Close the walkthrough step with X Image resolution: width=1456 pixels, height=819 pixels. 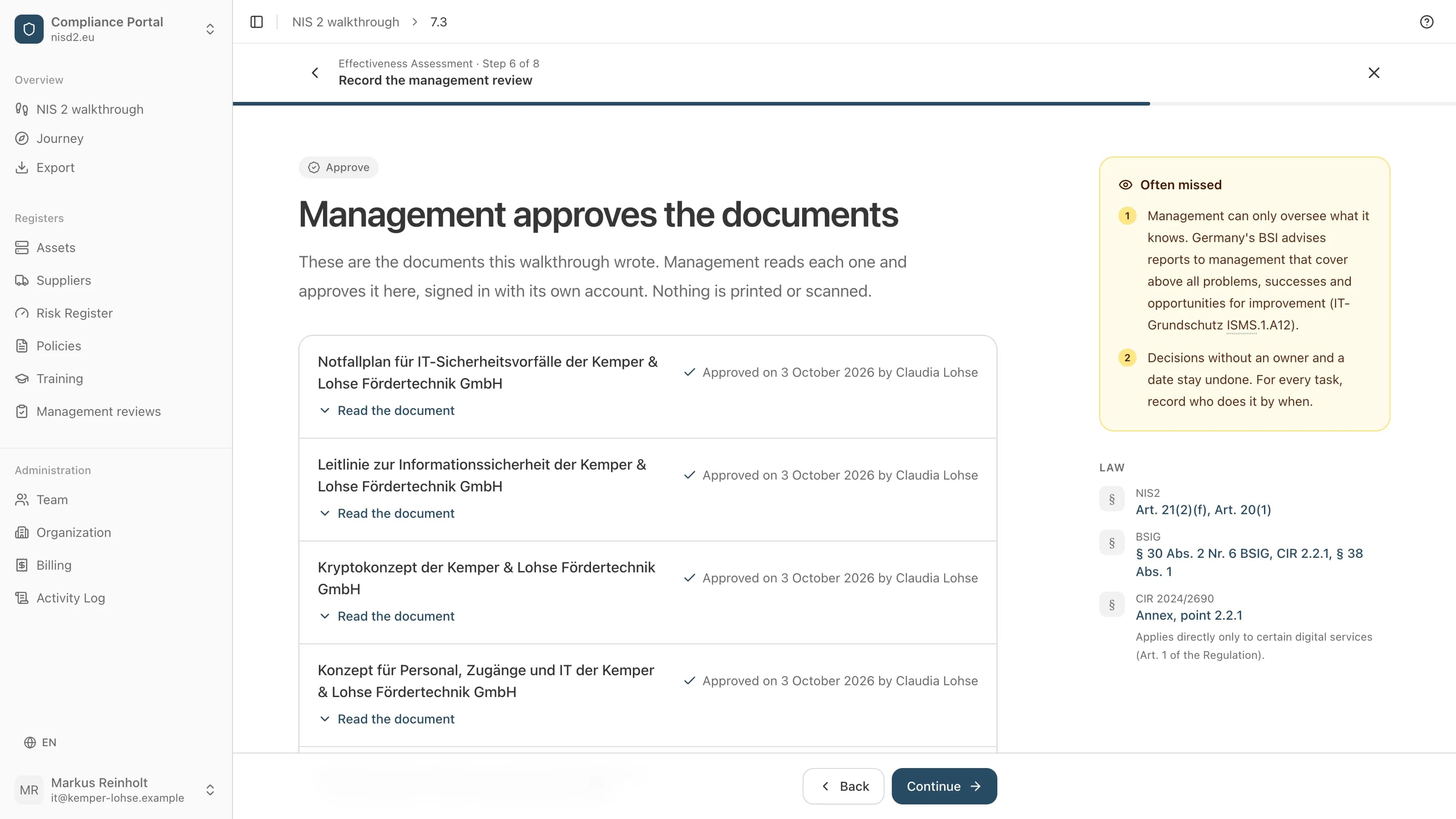[1374, 72]
